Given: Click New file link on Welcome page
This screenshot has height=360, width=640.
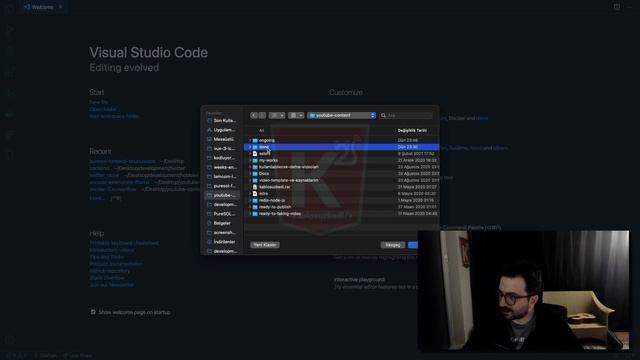Looking at the screenshot, I should [99, 102].
